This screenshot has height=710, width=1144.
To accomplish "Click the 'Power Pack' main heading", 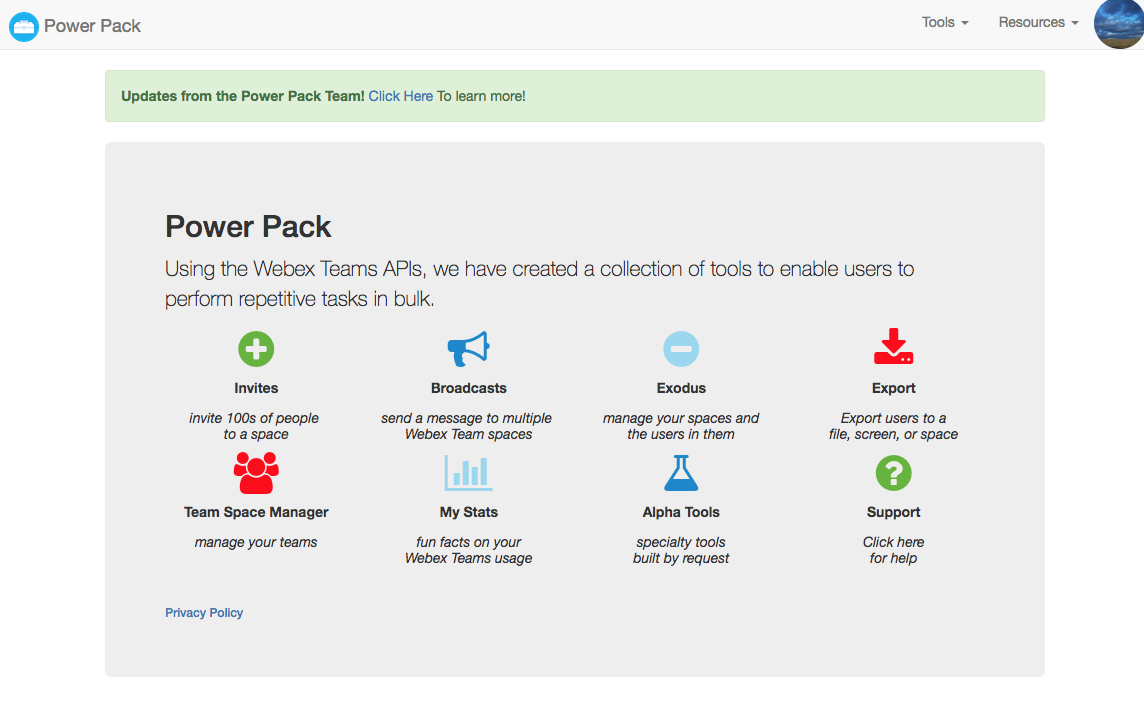I will click(248, 227).
